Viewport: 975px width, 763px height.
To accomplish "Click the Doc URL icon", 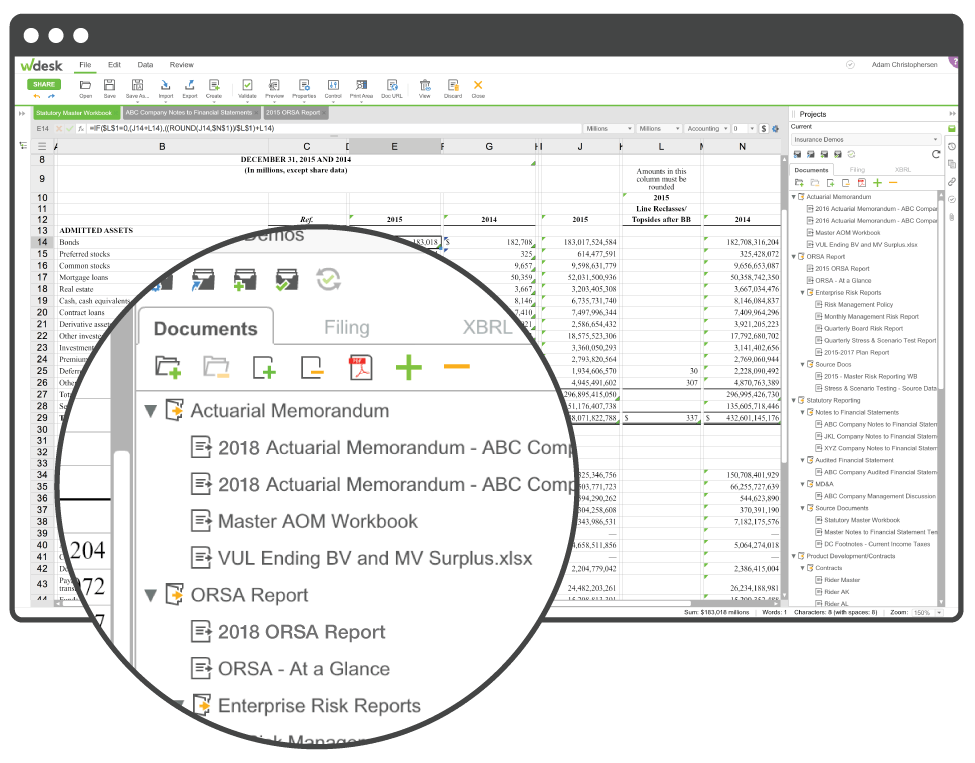I will pyautogui.click(x=392, y=85).
